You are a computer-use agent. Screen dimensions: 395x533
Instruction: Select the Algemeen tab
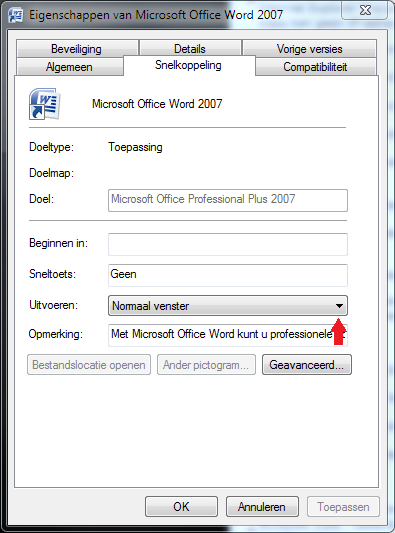70,67
